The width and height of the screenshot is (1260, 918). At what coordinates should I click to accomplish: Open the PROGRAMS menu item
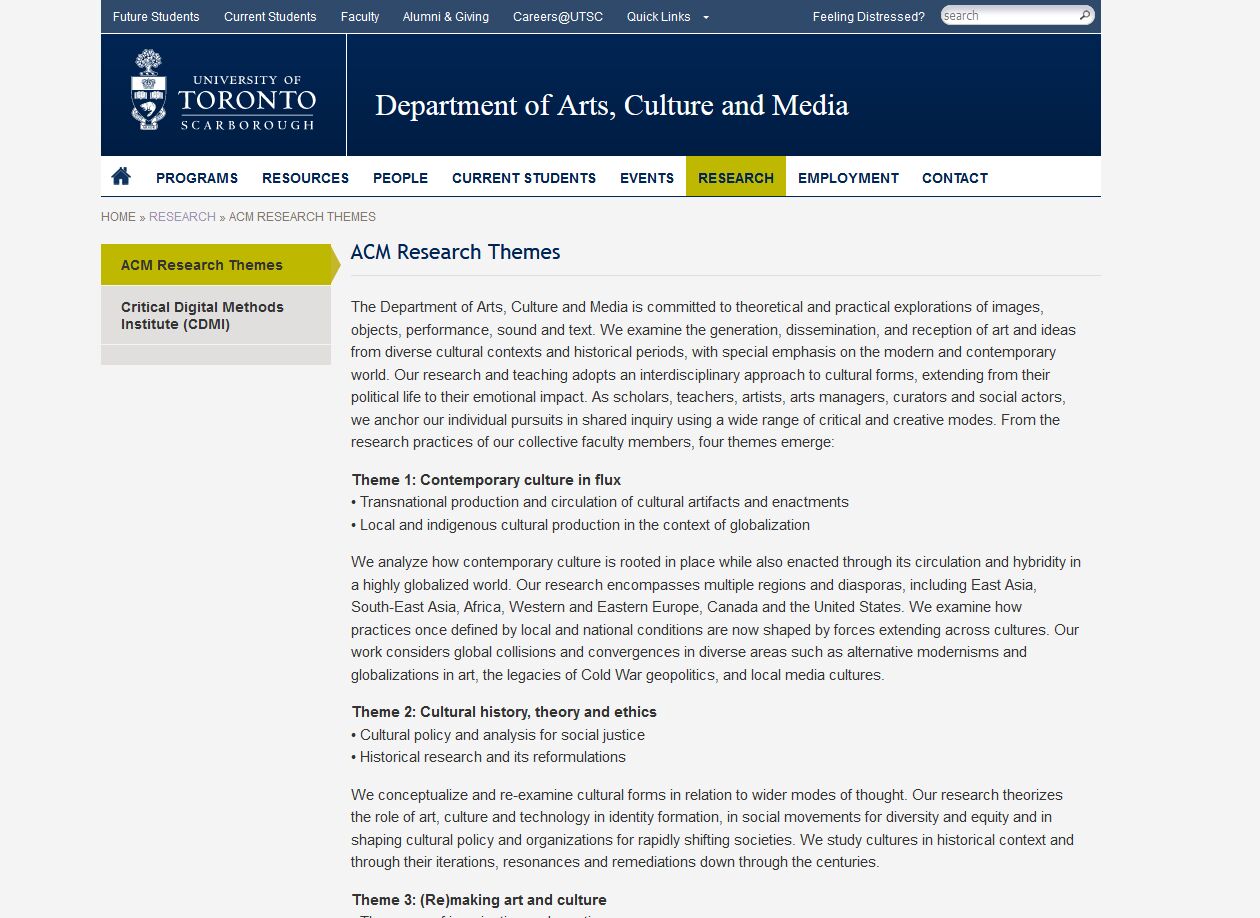[x=197, y=178]
